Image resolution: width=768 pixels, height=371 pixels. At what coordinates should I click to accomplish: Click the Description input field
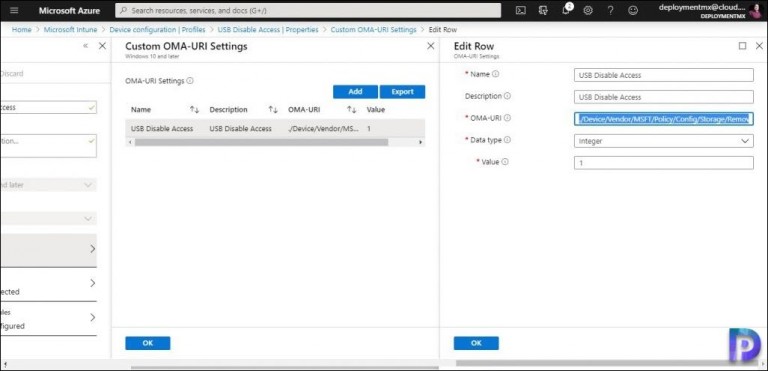pos(664,97)
